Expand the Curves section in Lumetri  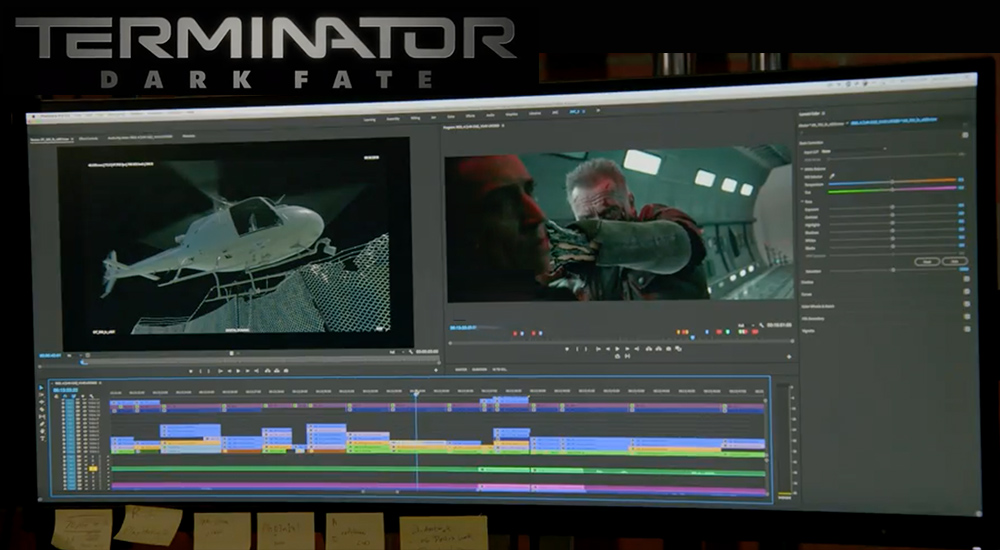807,294
